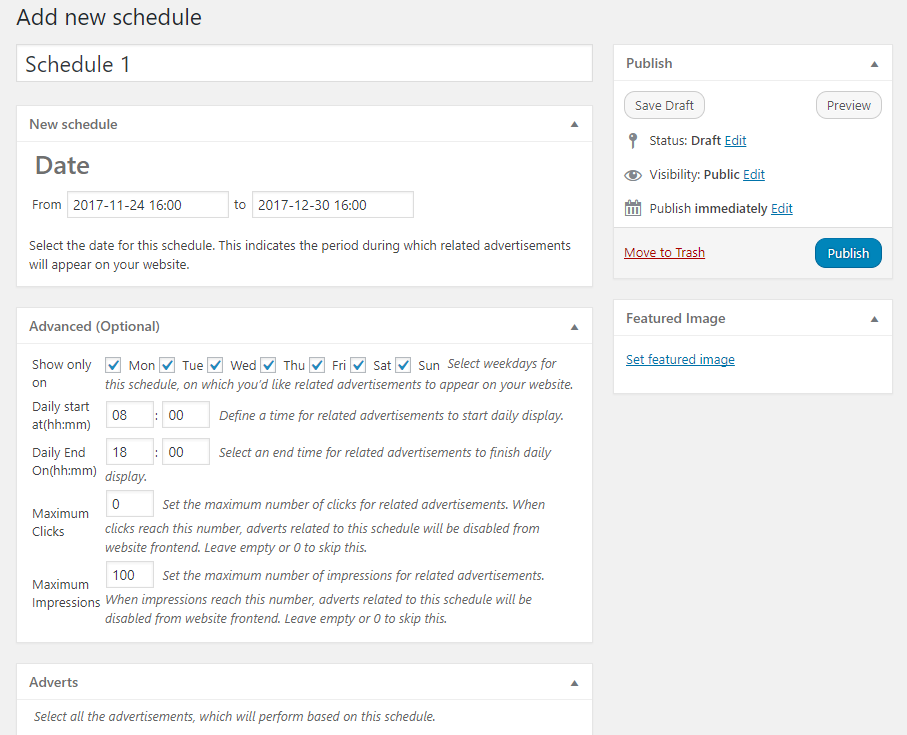The width and height of the screenshot is (907, 735).
Task: Click the blue Publish button
Action: point(848,253)
